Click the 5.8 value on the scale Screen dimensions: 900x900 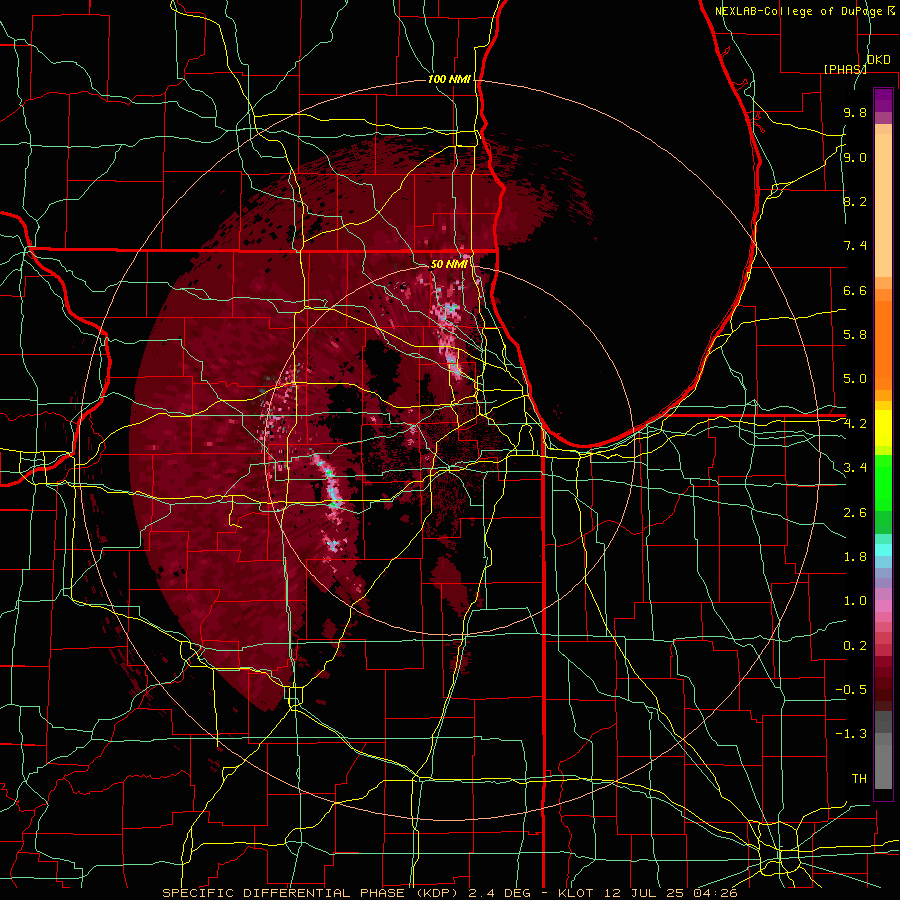pyautogui.click(x=855, y=335)
